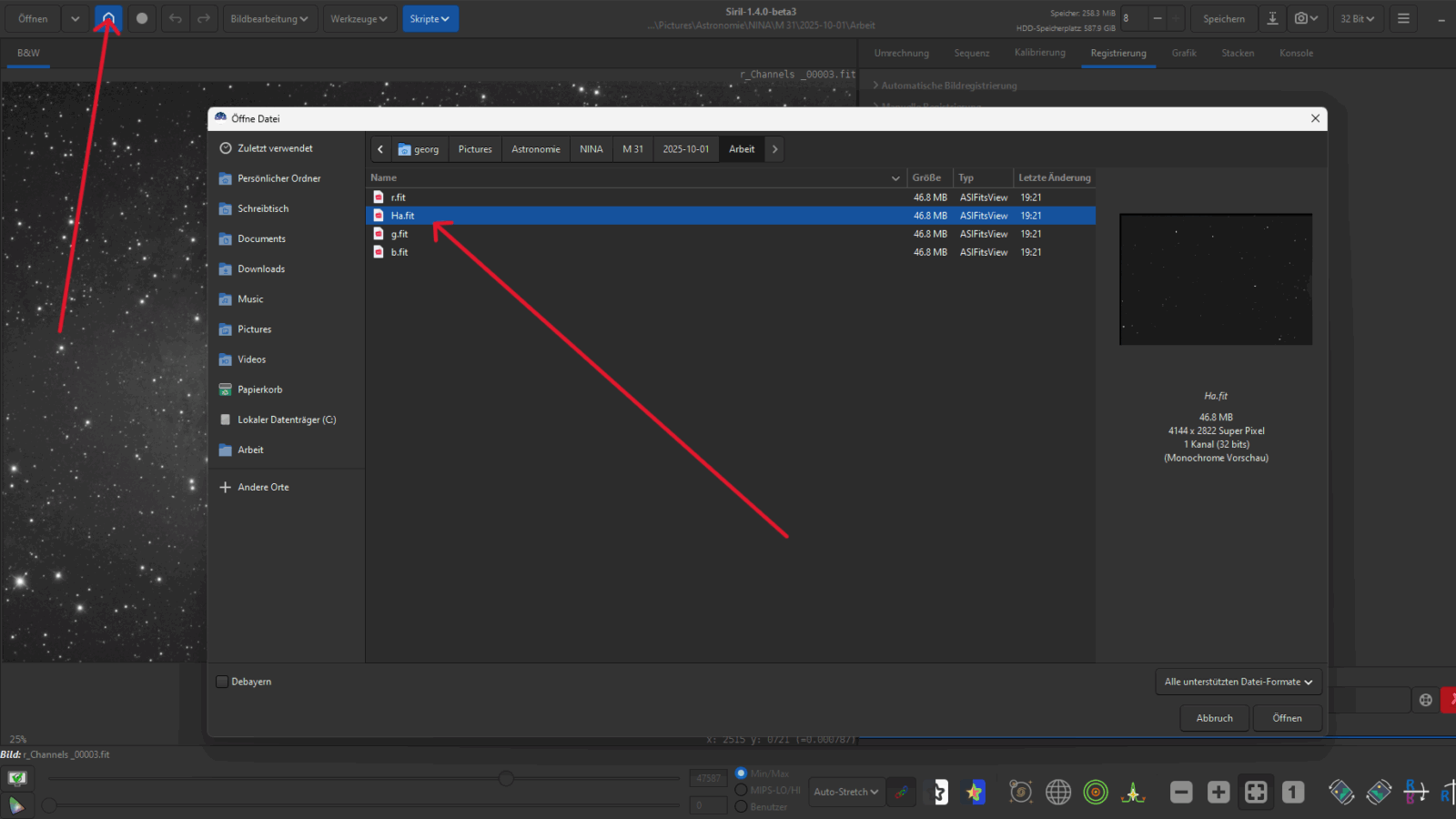Viewport: 1456px width, 819px height.
Task: Click the Abbruch button in dialog
Action: pyautogui.click(x=1214, y=718)
